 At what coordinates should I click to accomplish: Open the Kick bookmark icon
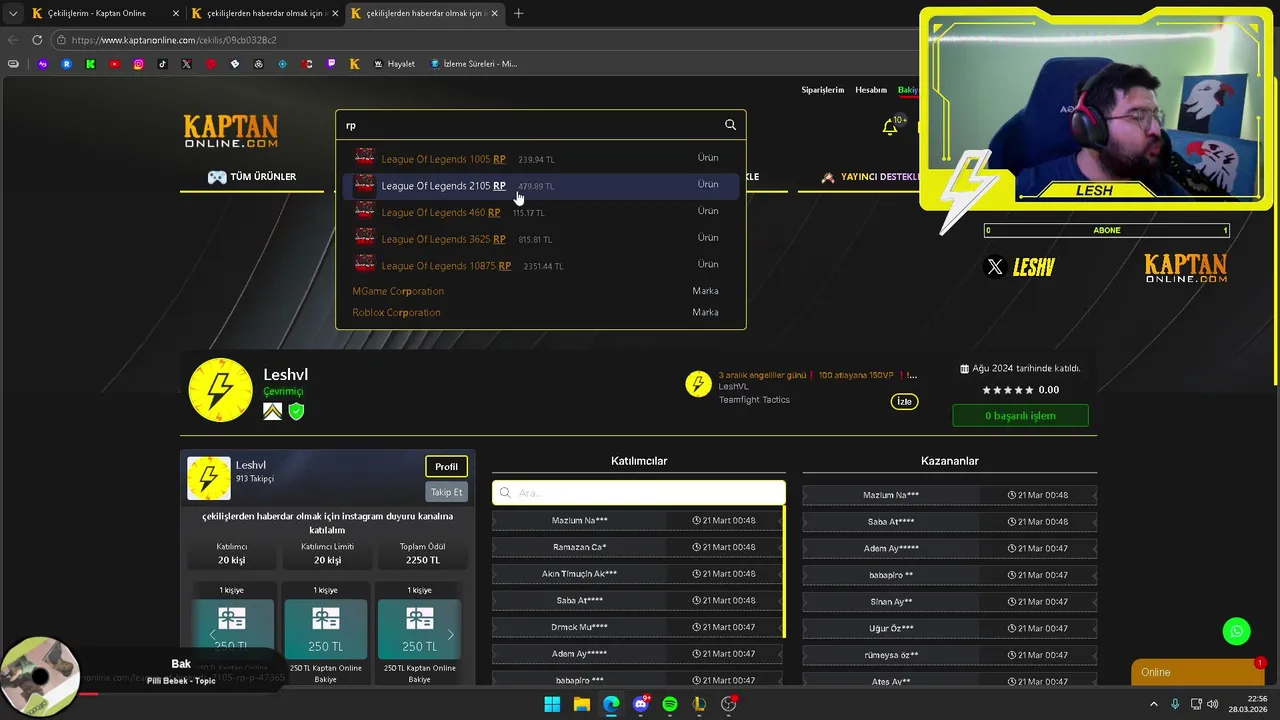pos(90,64)
